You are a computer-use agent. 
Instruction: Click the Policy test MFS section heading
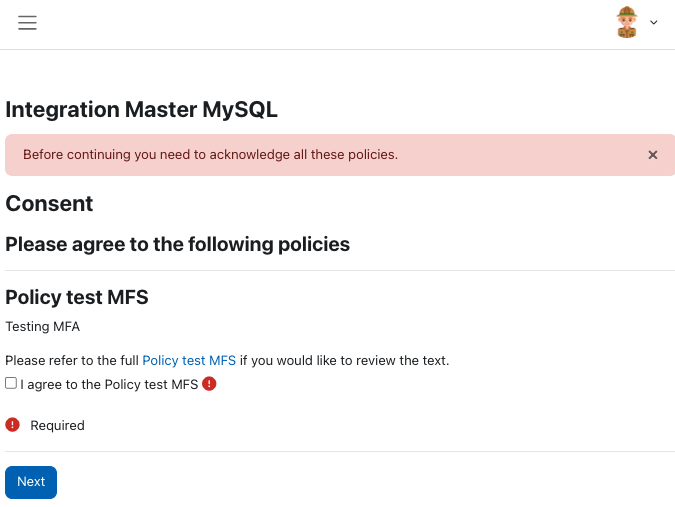pyautogui.click(x=77, y=297)
